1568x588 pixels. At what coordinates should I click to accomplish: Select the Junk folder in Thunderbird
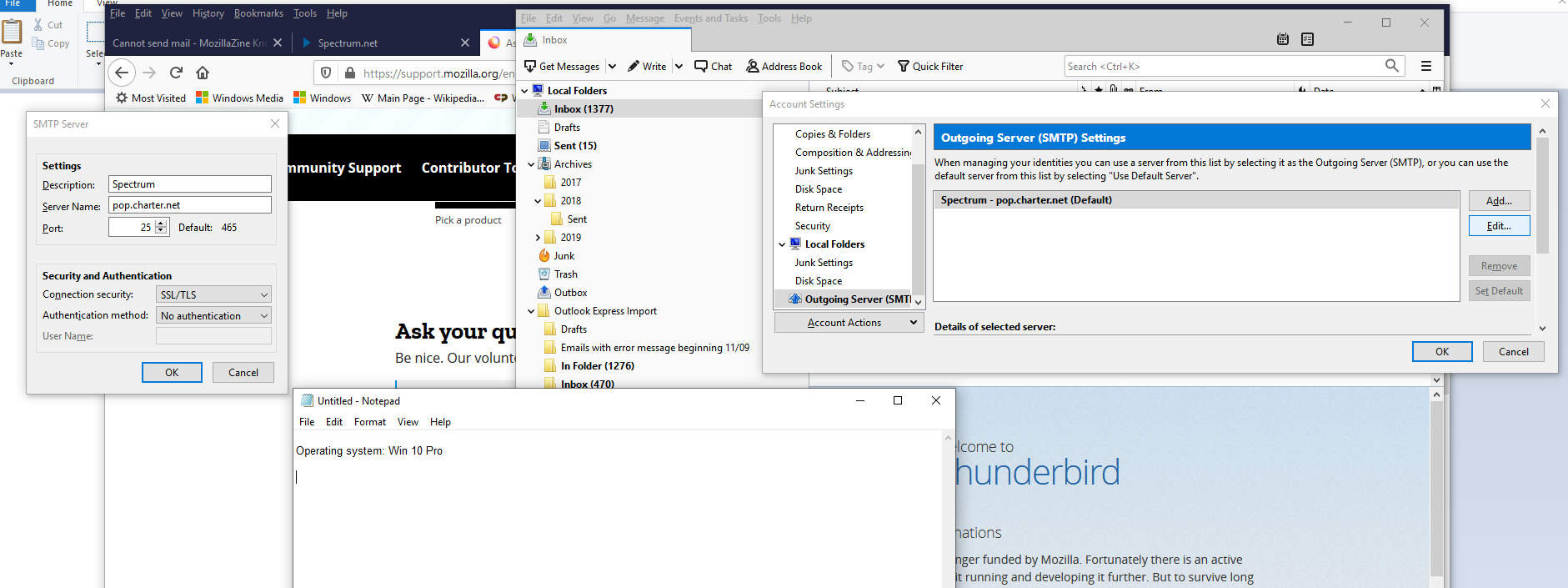pos(564,256)
